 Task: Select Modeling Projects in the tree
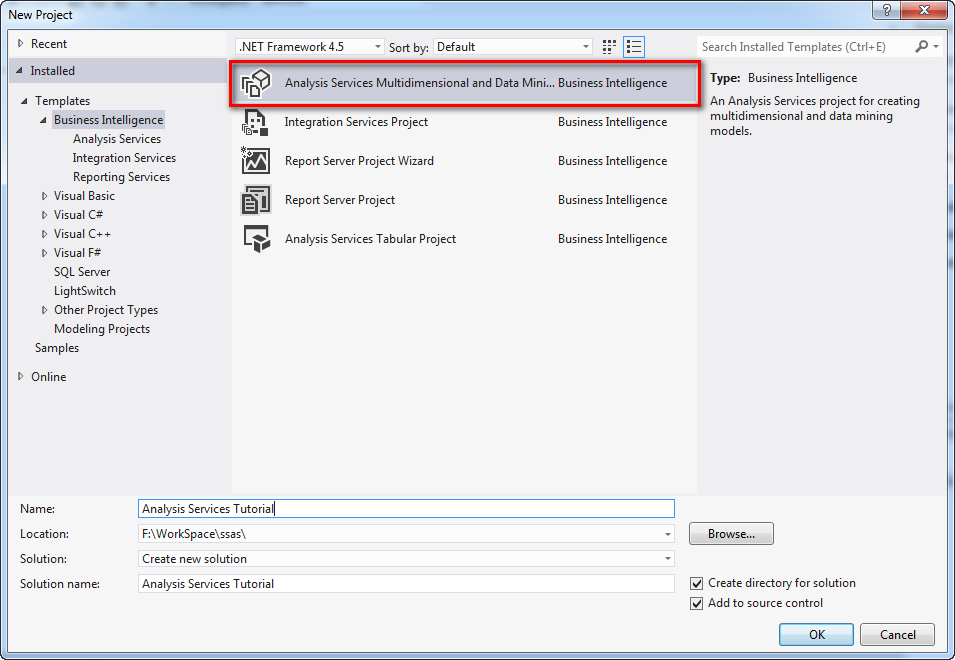tap(102, 329)
